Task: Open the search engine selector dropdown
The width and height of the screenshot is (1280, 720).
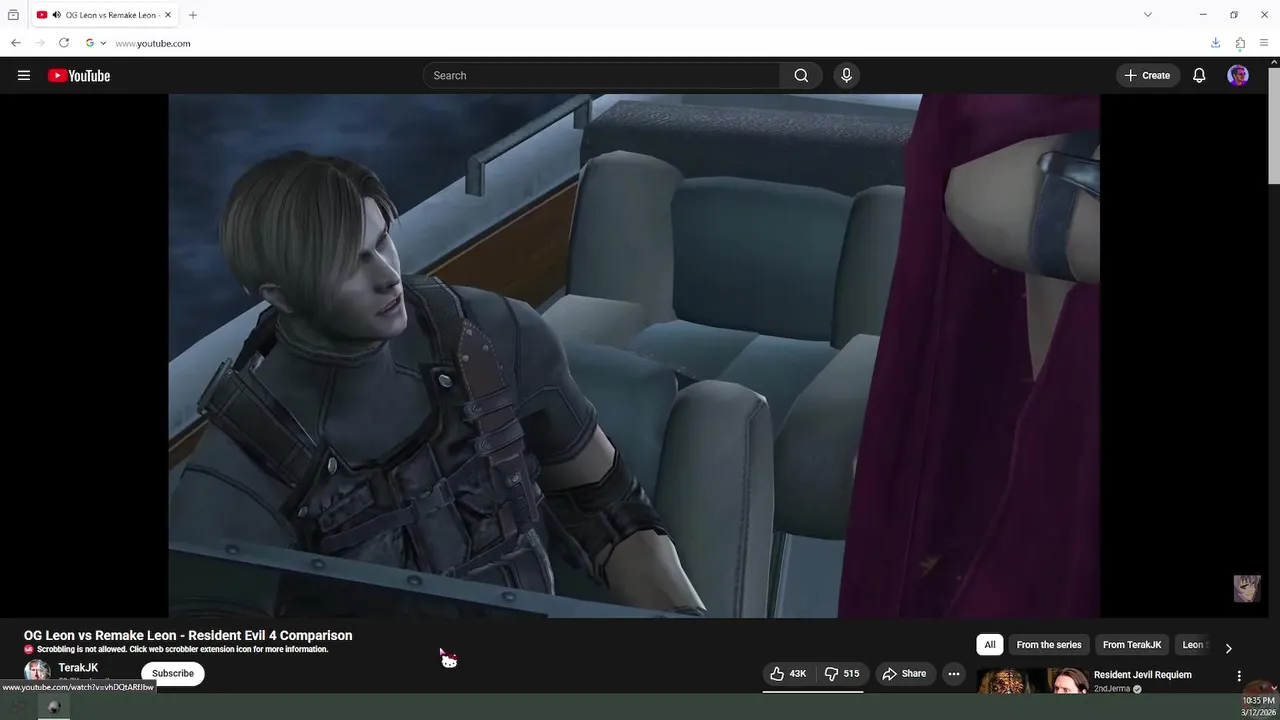Action: (96, 43)
